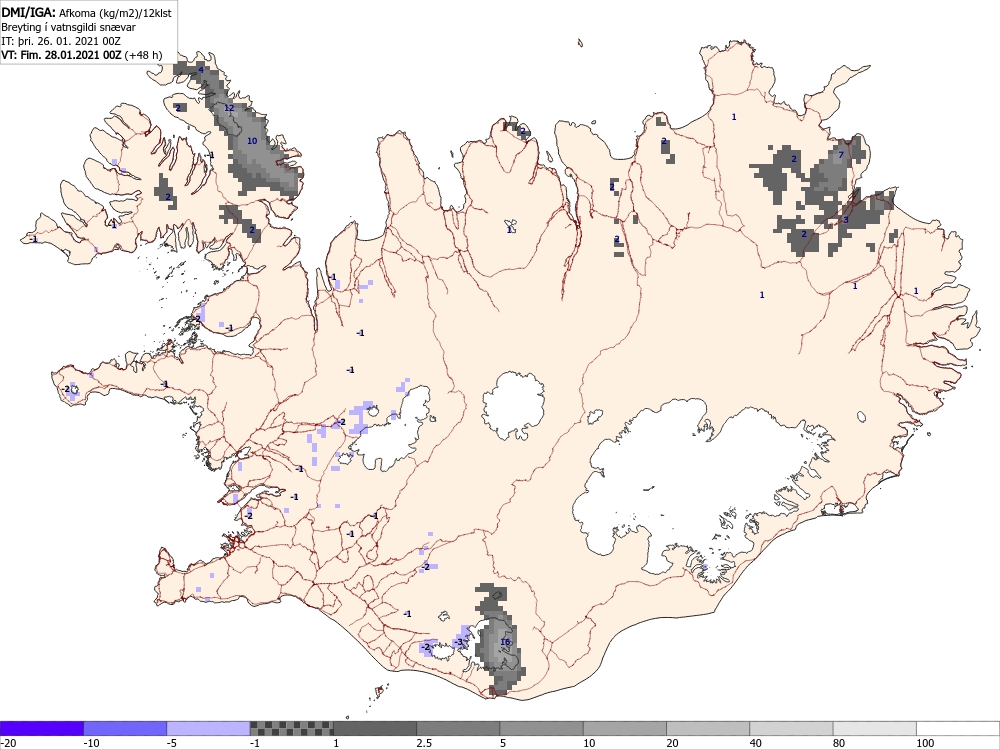The width and height of the screenshot is (1000, 750).
Task: Click the "100" legend label
Action: pyautogui.click(x=925, y=743)
